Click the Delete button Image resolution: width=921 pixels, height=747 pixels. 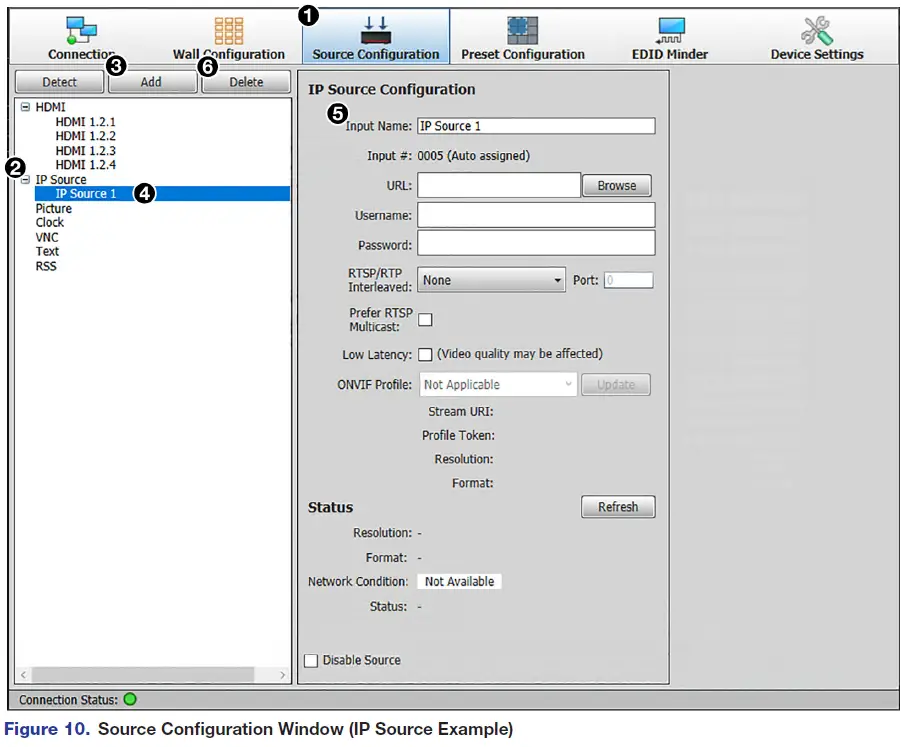[x=246, y=82]
